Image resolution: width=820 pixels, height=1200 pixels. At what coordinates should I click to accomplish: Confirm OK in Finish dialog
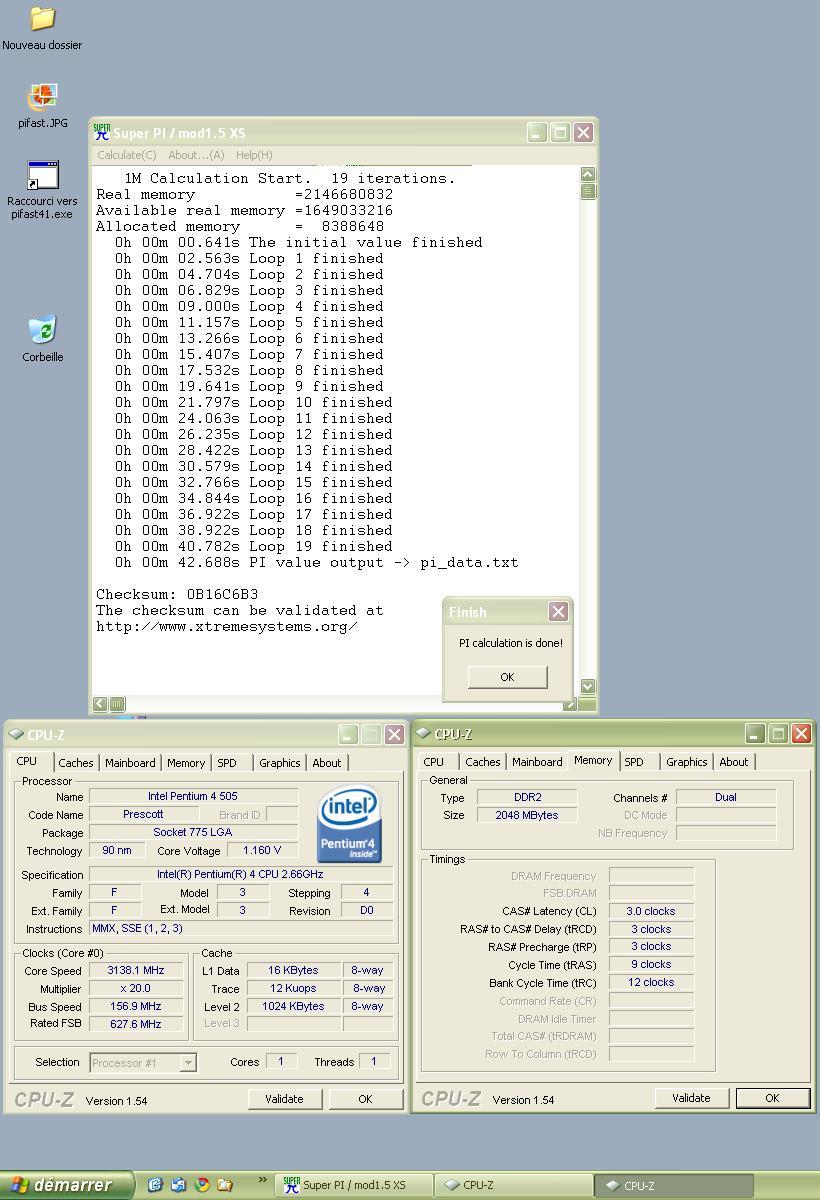(x=507, y=677)
